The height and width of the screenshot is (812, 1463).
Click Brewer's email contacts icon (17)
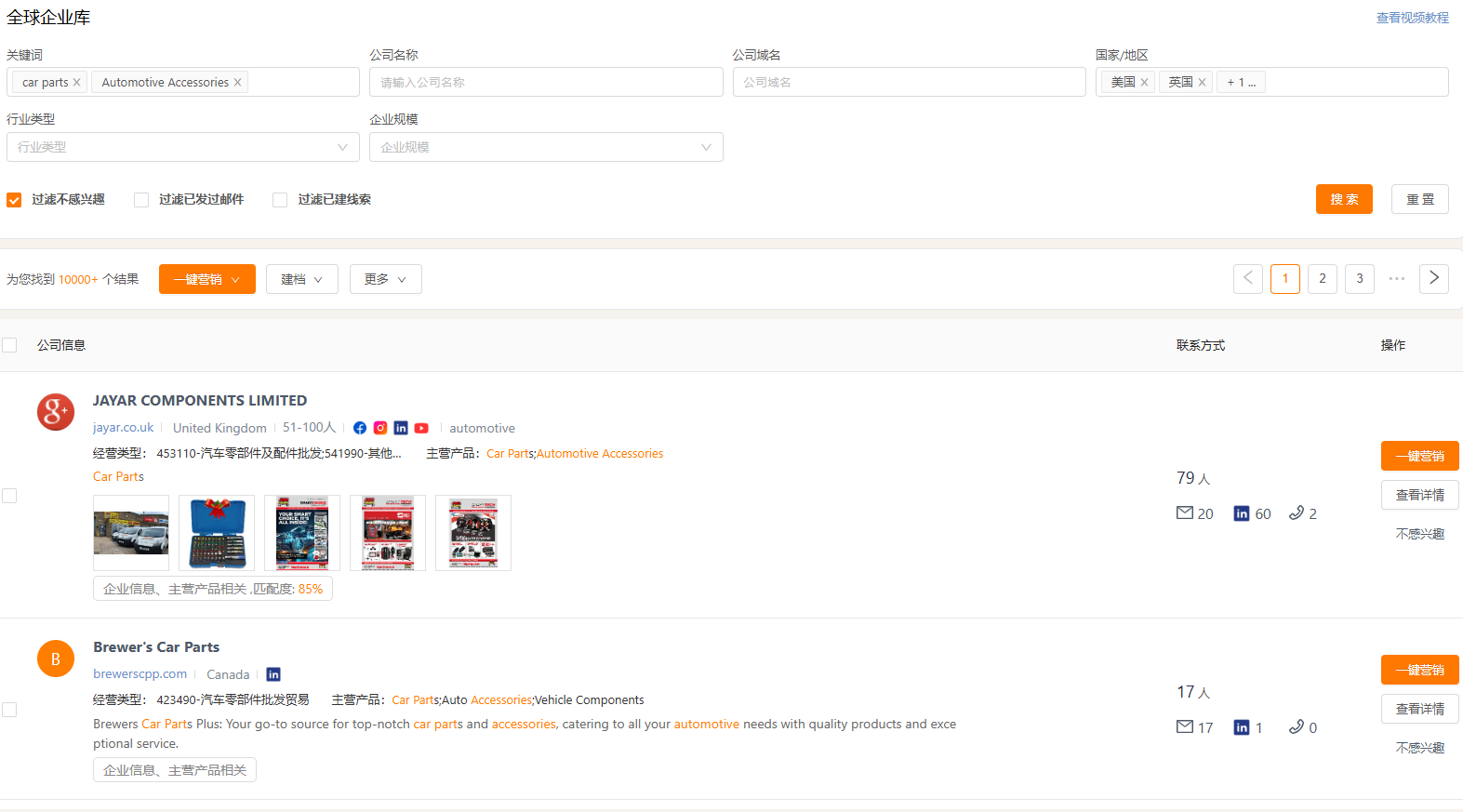1185,726
